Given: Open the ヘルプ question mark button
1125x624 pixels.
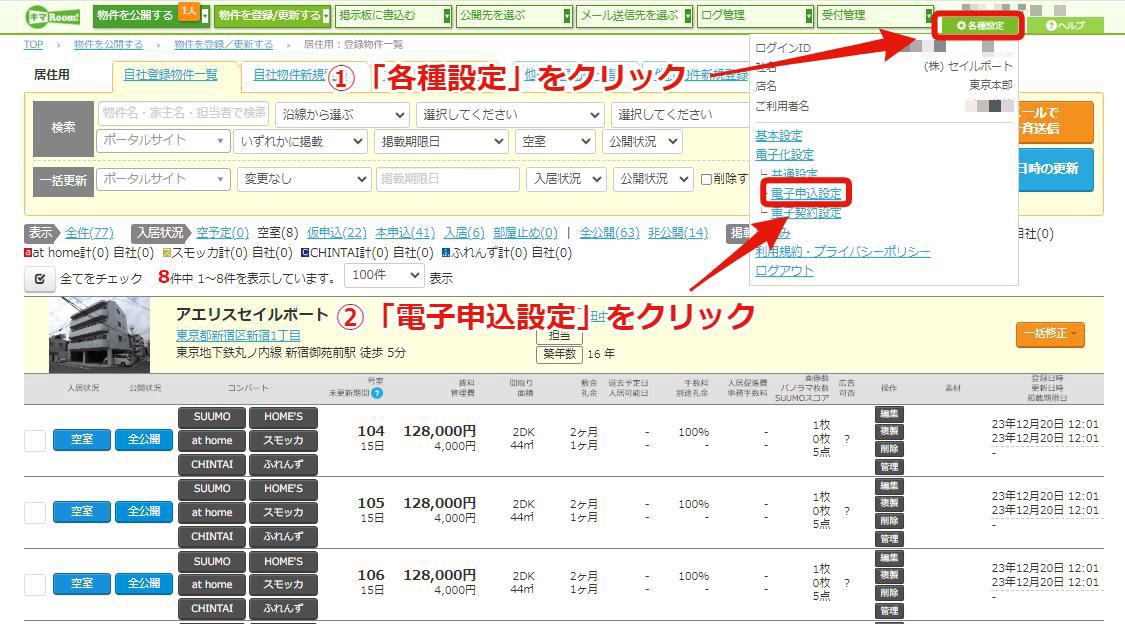Looking at the screenshot, I should pos(1065,26).
